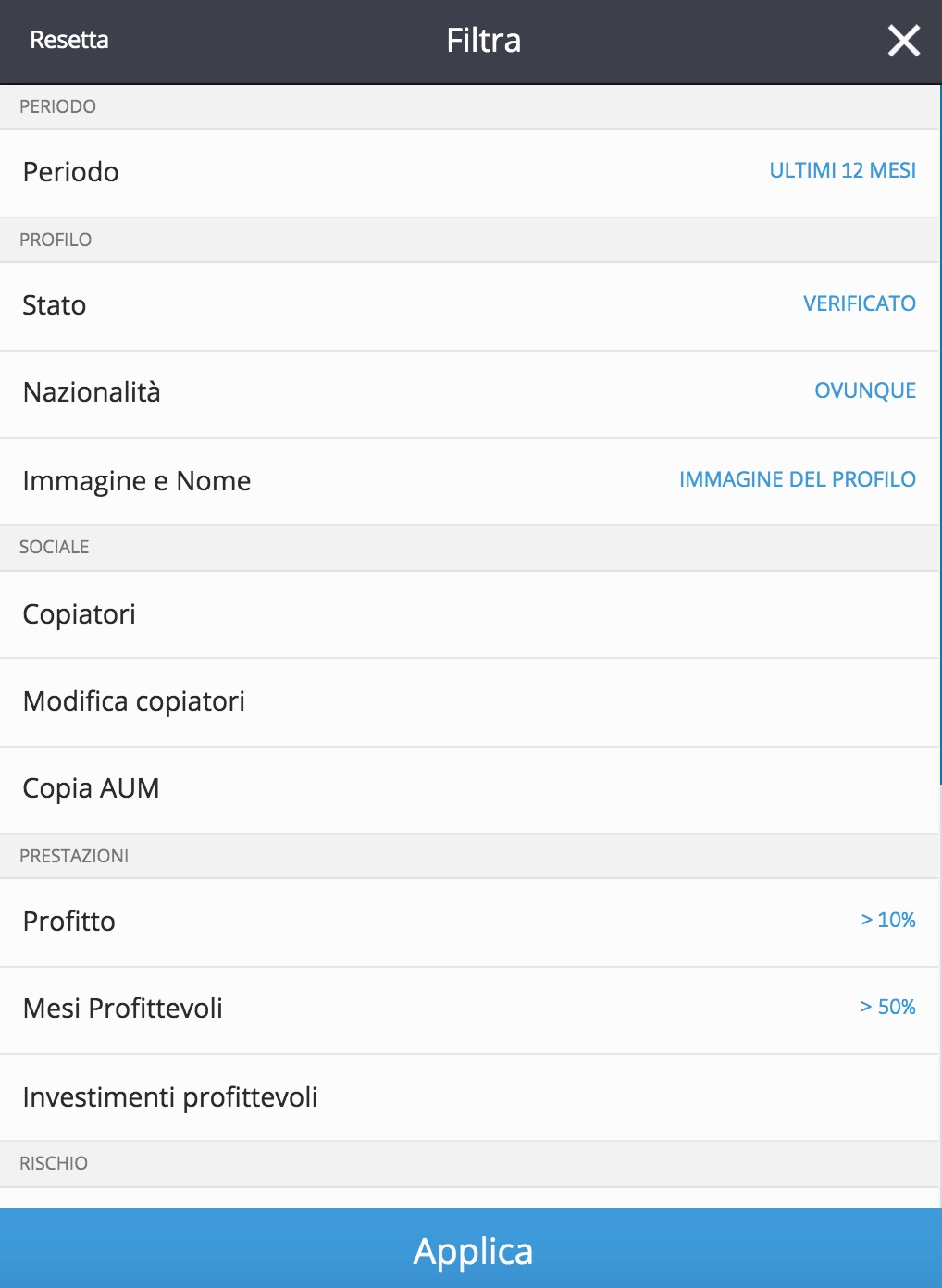Change the OVUNQUE nationality value
This screenshot has width=942, height=1288.
click(x=864, y=390)
